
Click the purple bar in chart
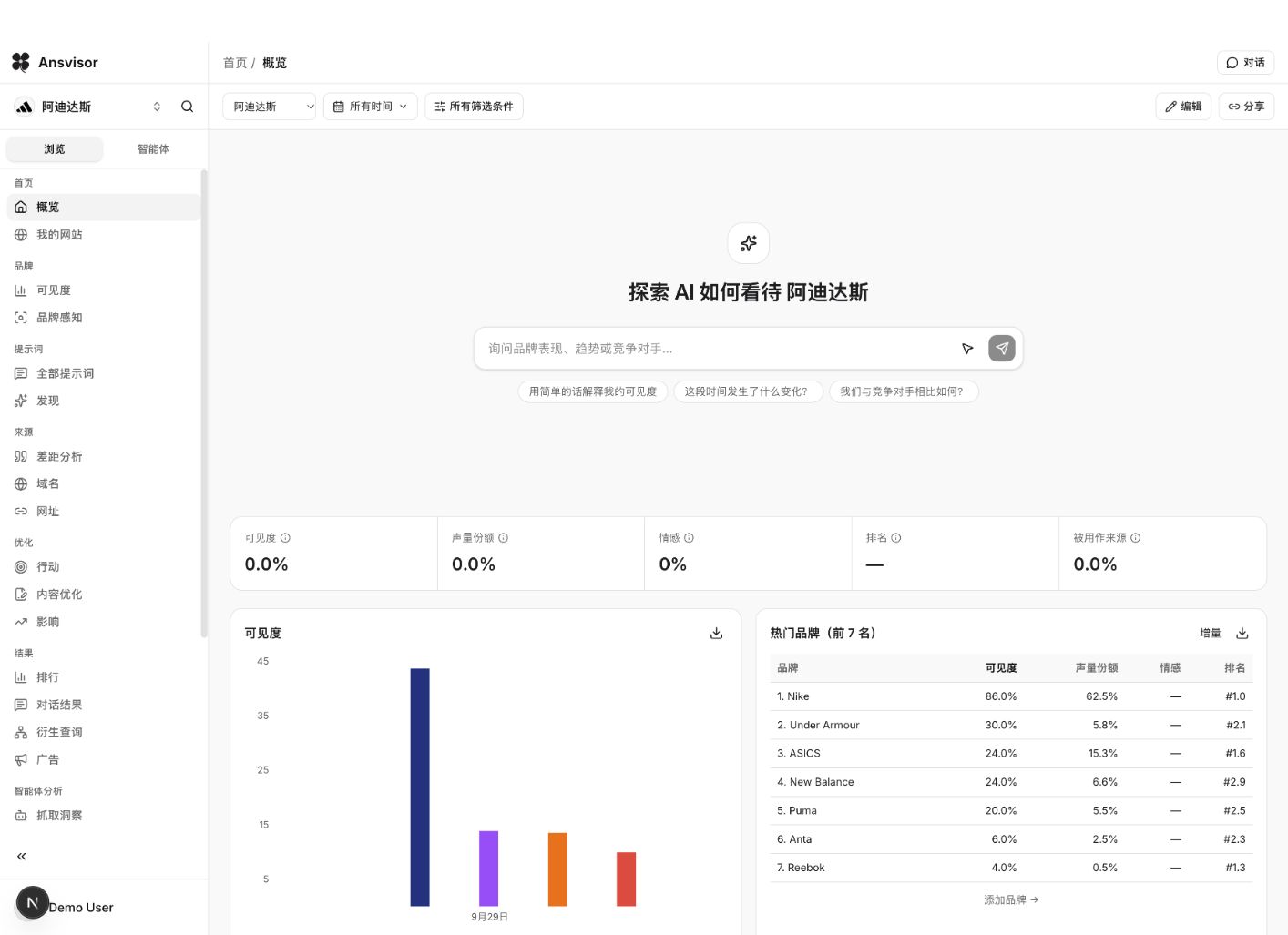[x=489, y=869]
